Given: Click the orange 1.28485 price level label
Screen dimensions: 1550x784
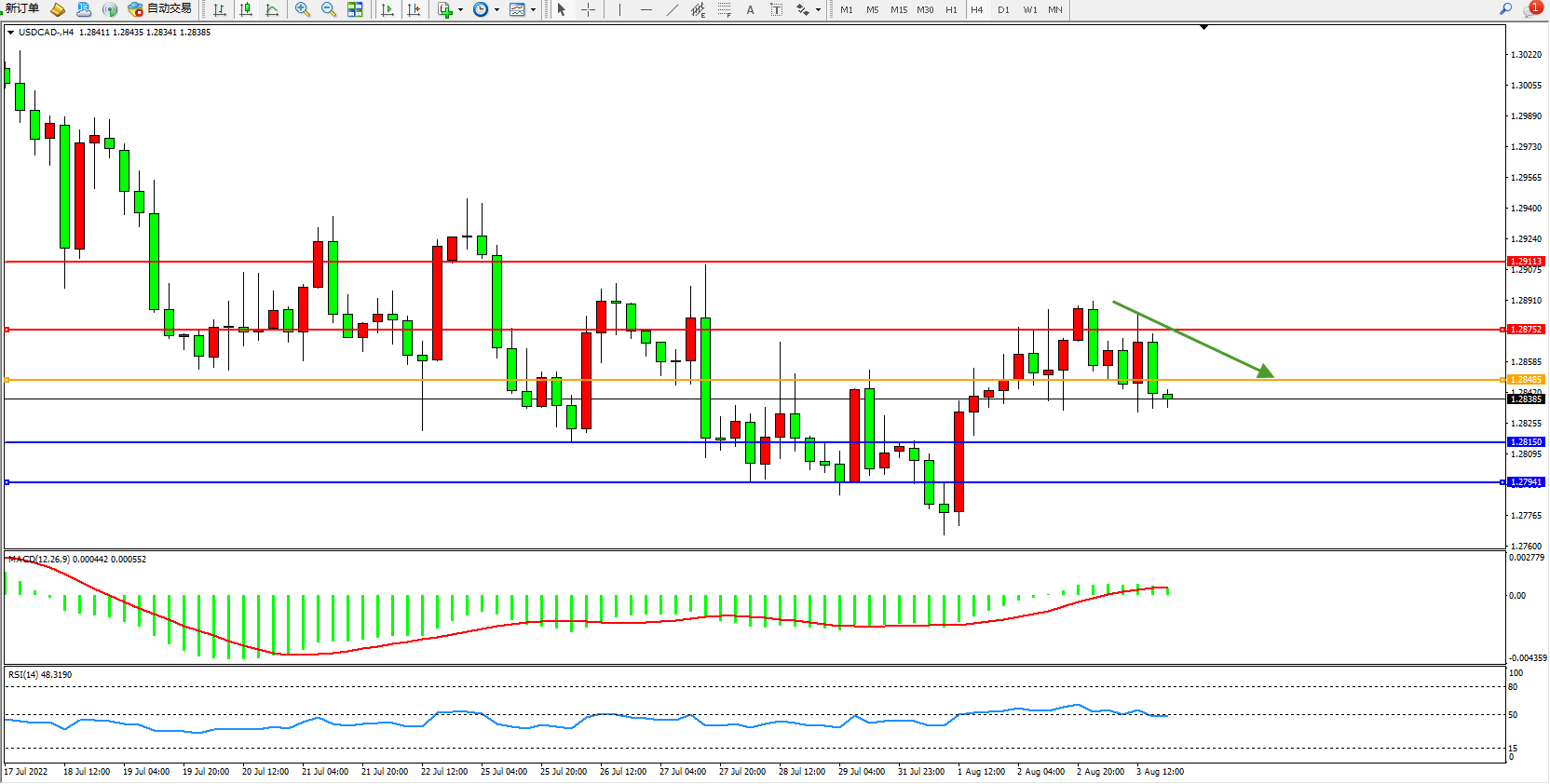Looking at the screenshot, I should coord(1526,380).
